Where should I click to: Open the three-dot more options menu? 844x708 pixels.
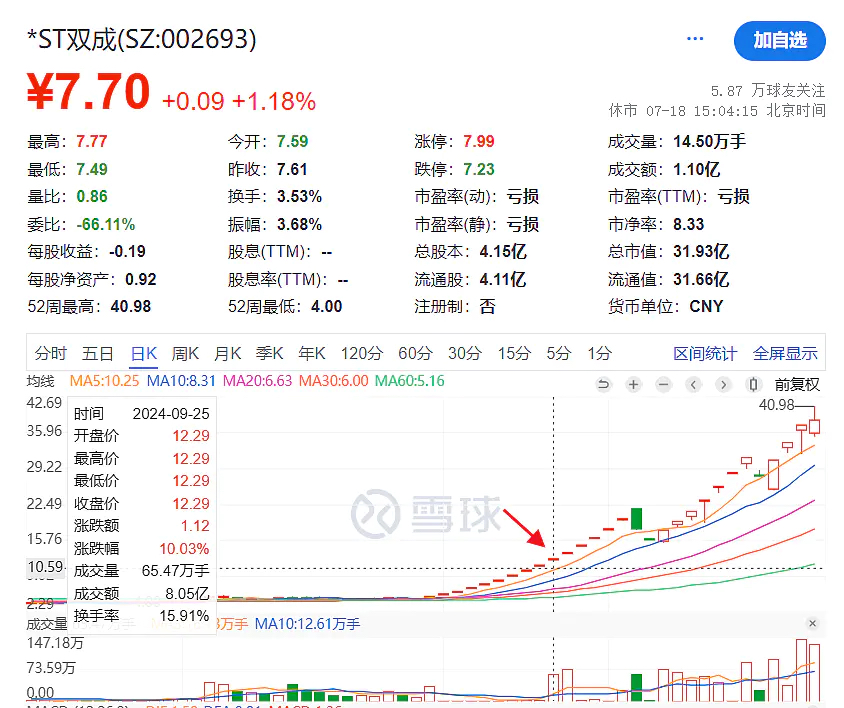(x=695, y=39)
